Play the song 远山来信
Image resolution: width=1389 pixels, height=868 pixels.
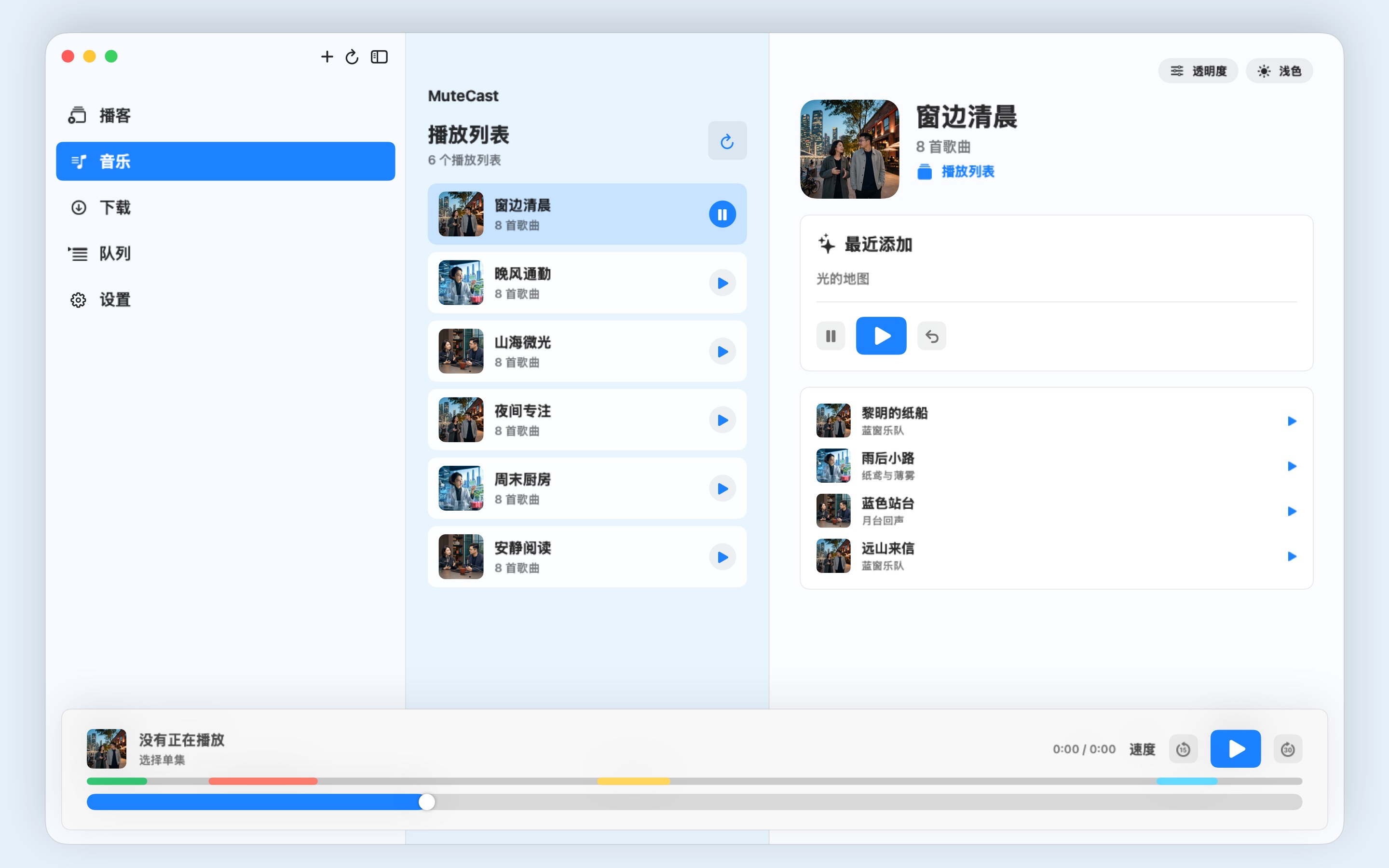pyautogui.click(x=1292, y=556)
